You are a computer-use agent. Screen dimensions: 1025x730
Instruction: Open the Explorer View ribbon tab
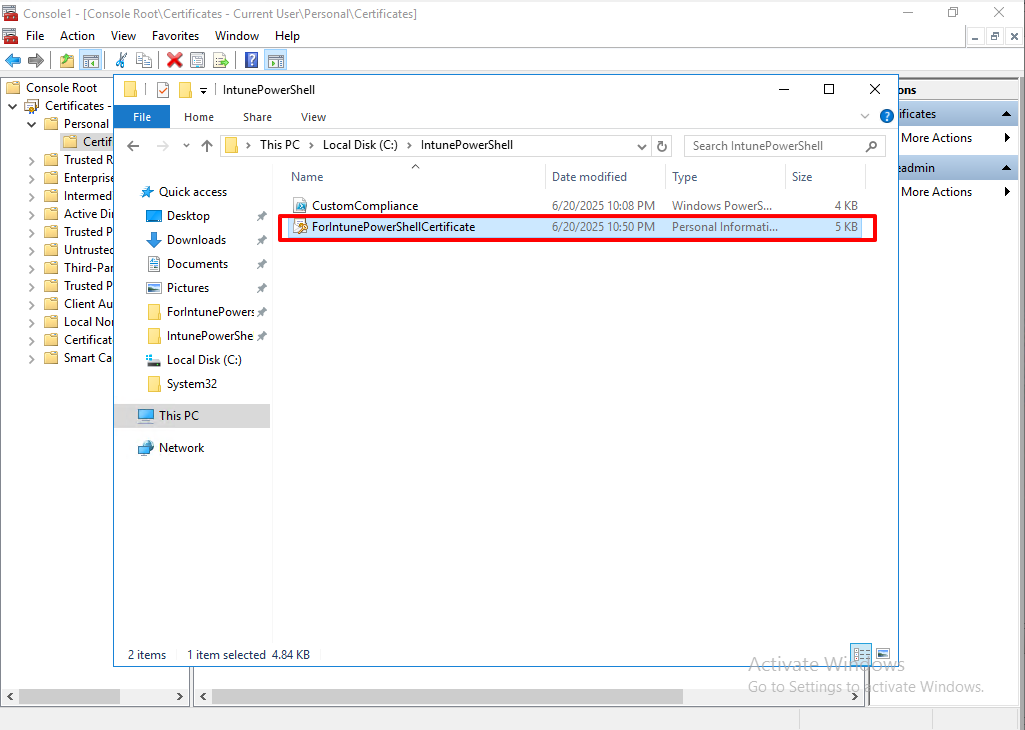(x=313, y=117)
